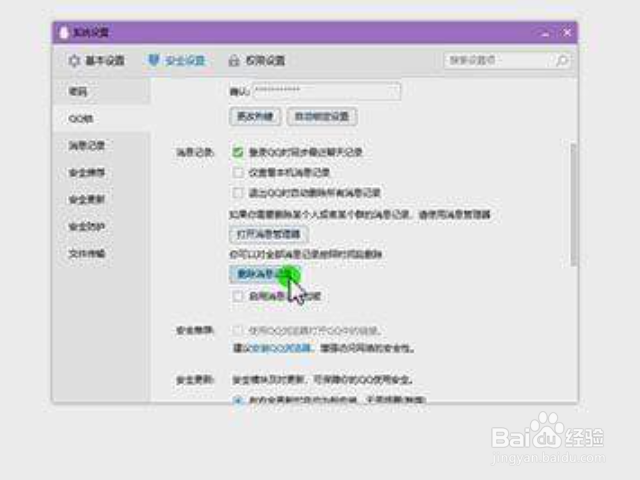Click the blue shield icon of 安全设置

(x=154, y=61)
